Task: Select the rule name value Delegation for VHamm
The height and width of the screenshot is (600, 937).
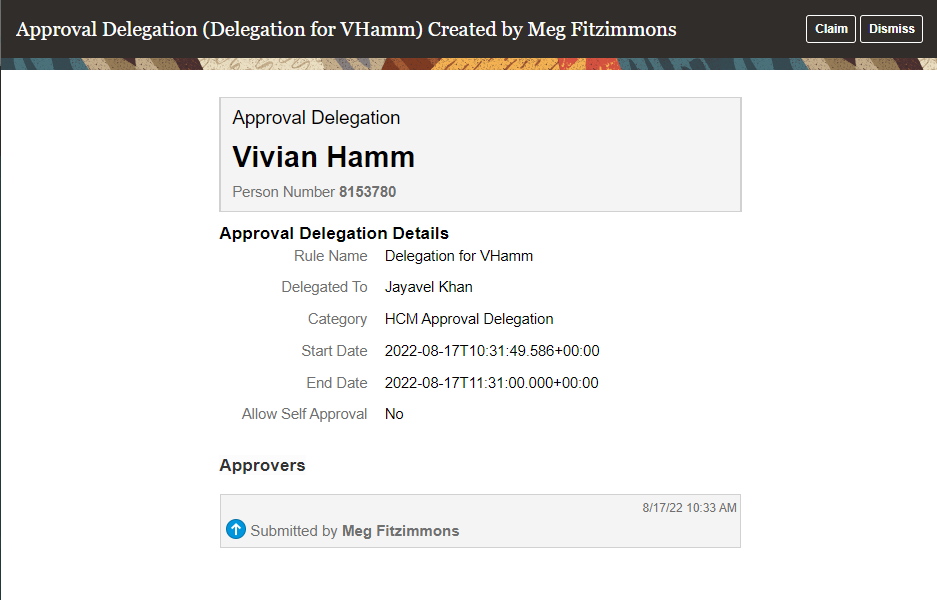Action: tap(459, 256)
